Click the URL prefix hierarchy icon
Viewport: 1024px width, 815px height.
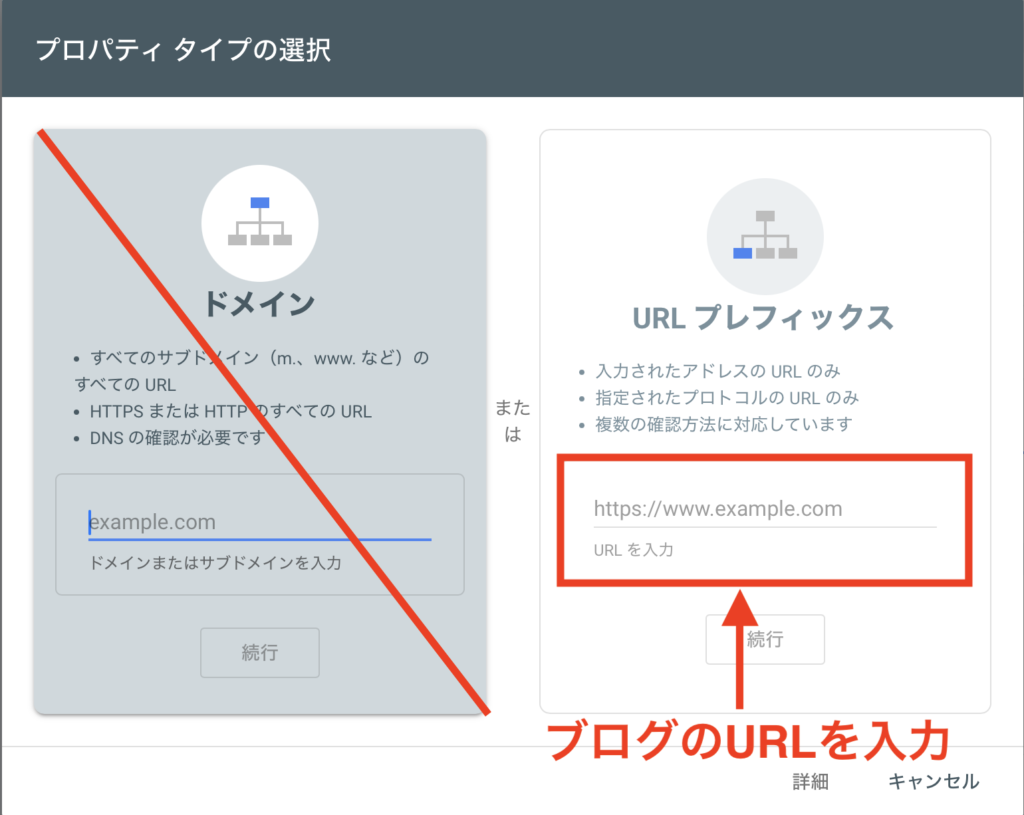pos(765,235)
